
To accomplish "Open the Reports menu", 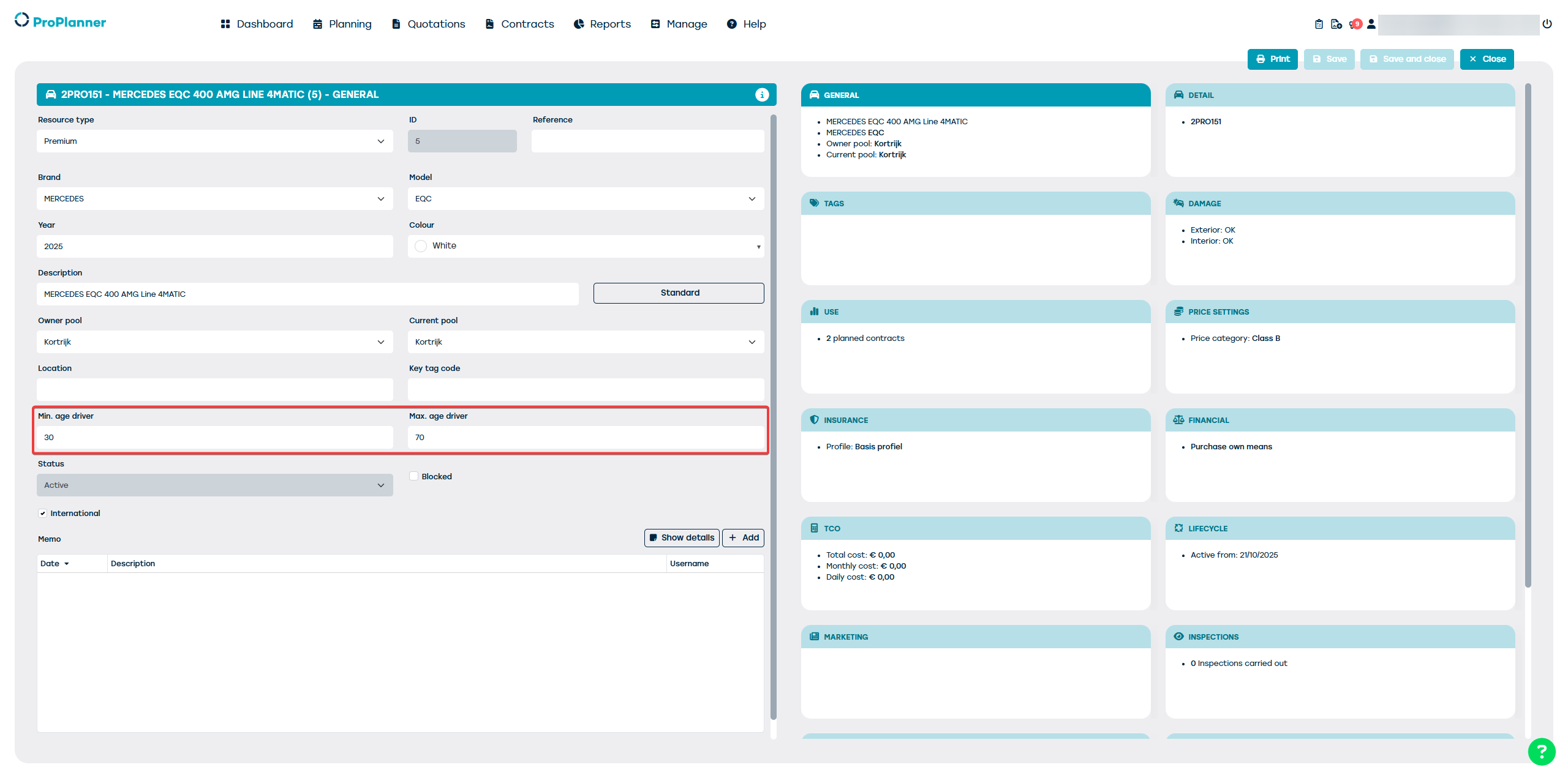I will pos(602,24).
